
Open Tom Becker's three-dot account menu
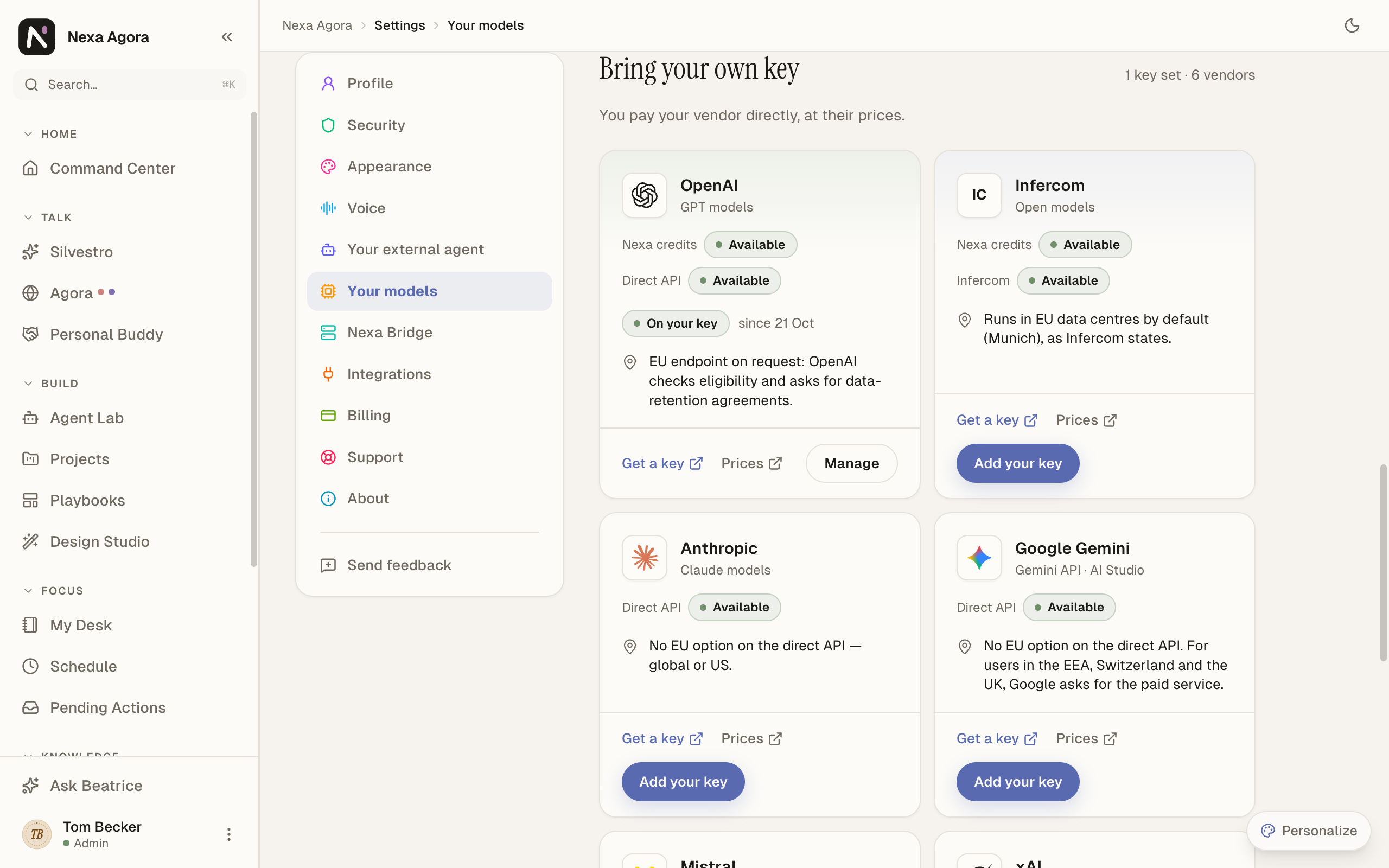228,834
